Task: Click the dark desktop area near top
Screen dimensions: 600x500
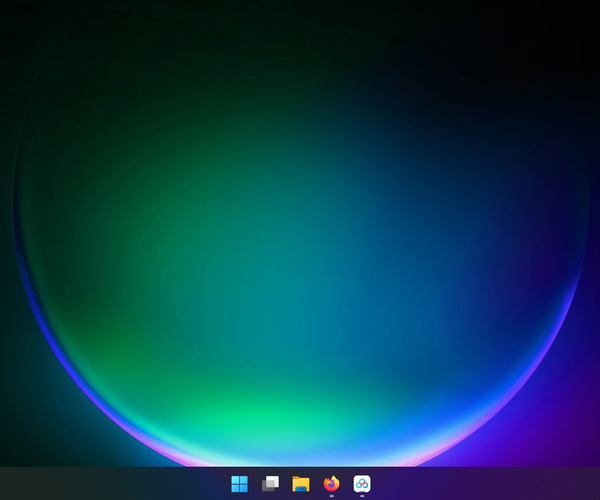Action: (x=300, y=20)
